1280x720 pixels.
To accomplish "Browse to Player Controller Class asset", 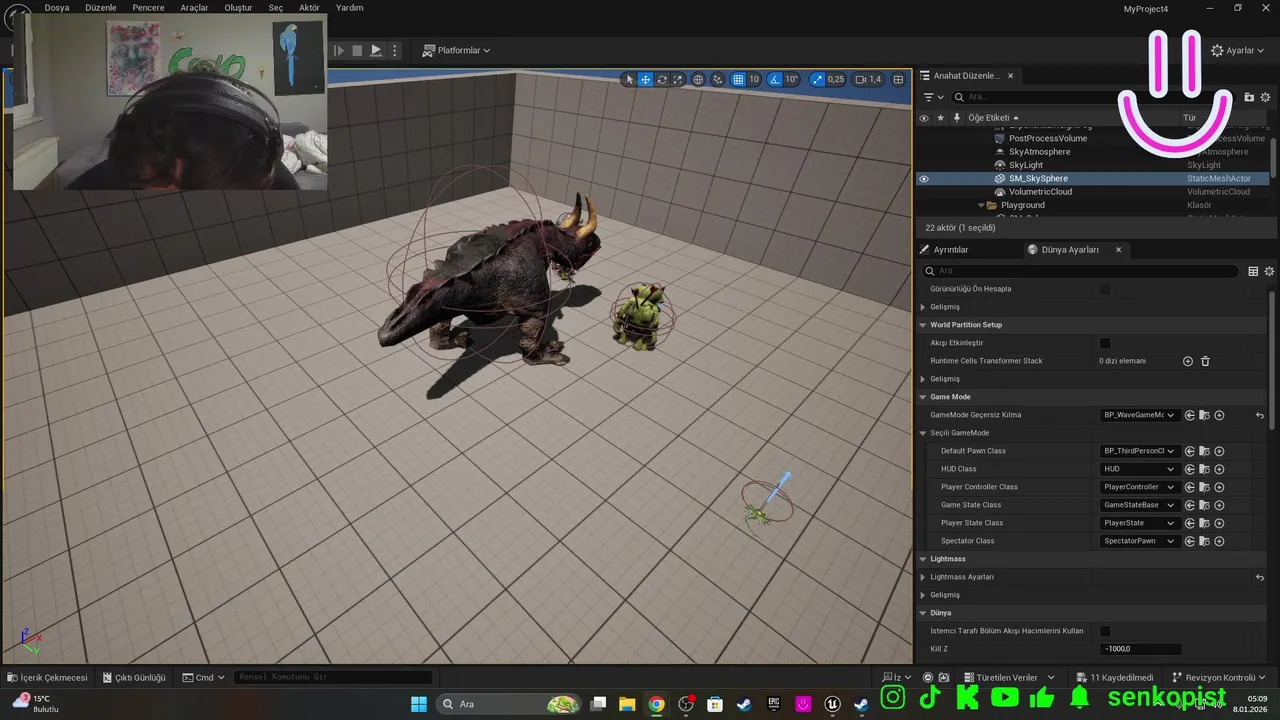I will 1204,487.
